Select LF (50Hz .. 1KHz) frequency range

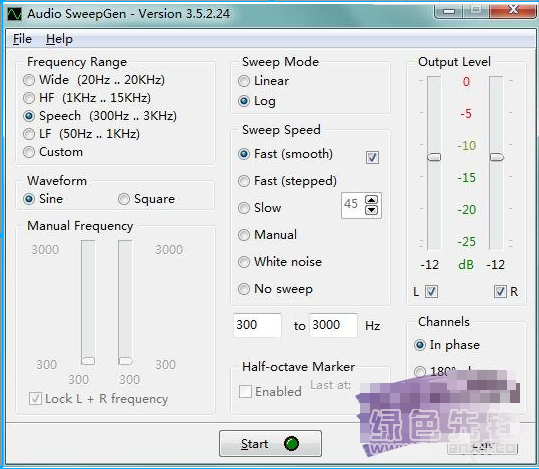(x=81, y=134)
